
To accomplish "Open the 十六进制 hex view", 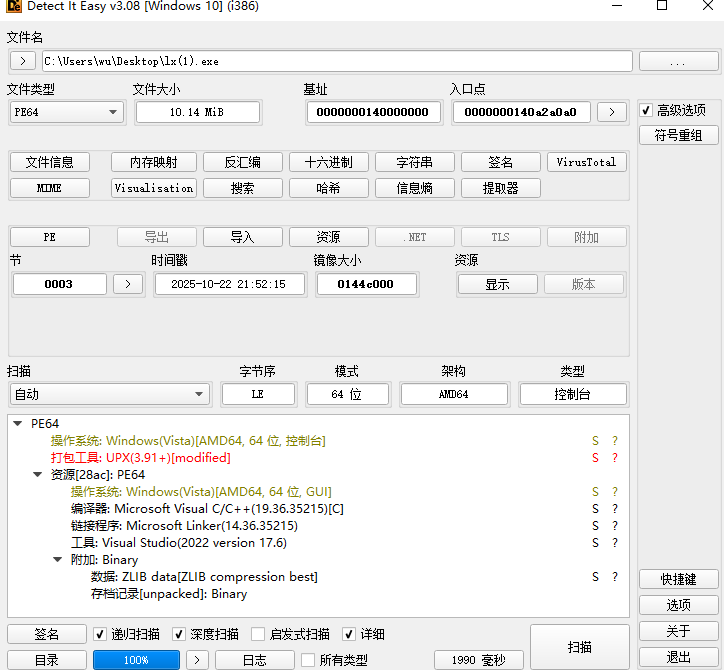I will pyautogui.click(x=328, y=162).
